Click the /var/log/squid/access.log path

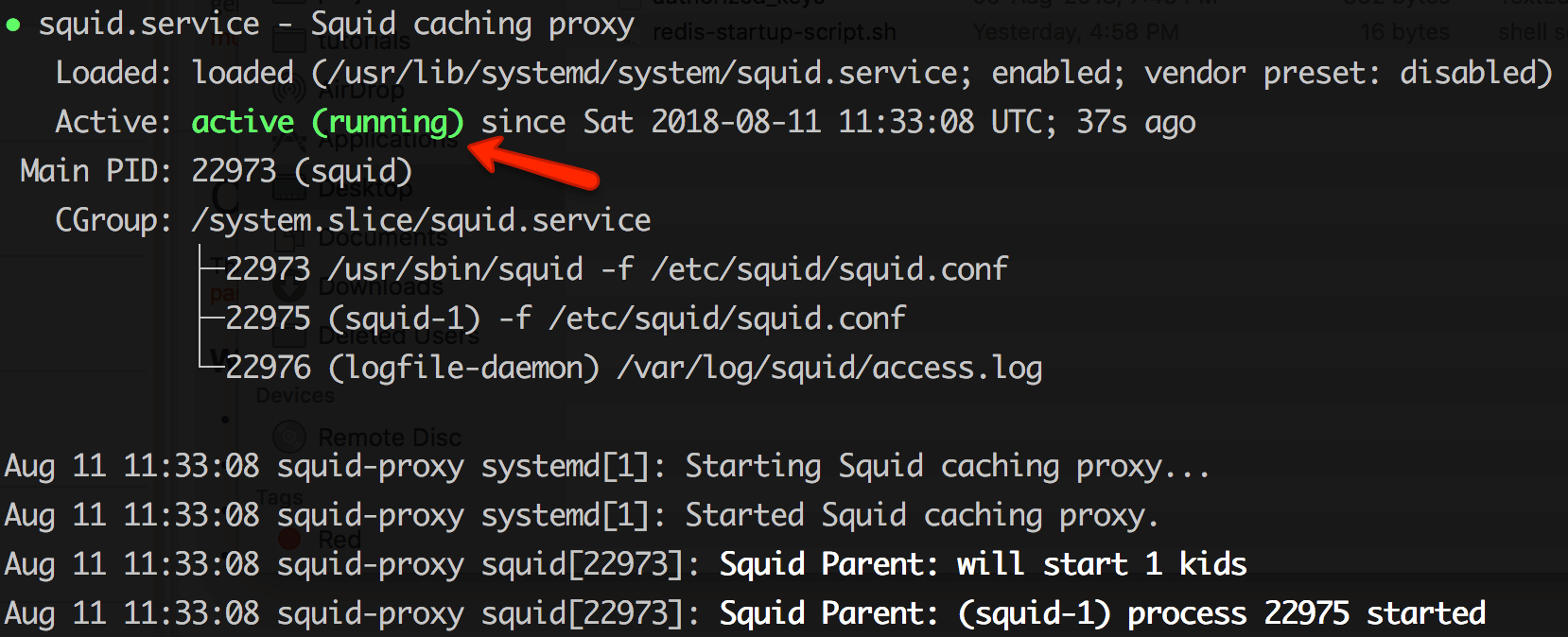(x=829, y=368)
